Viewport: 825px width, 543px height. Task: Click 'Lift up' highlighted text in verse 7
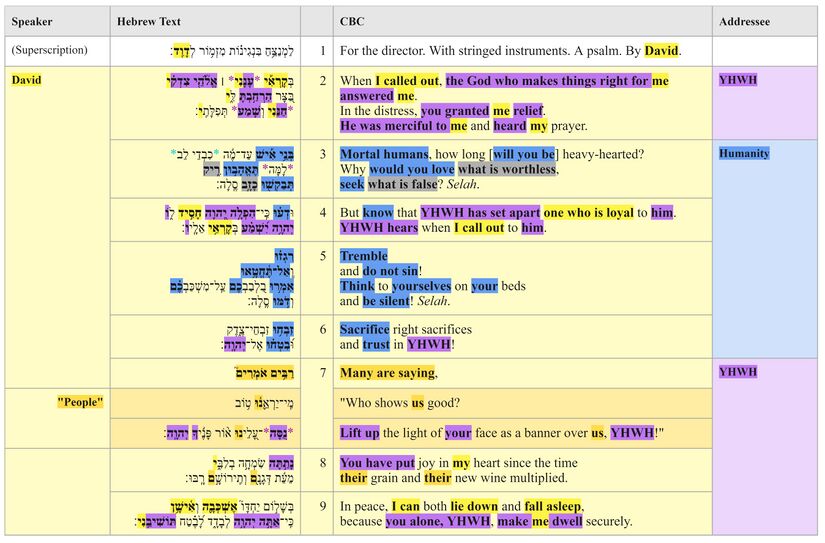[x=362, y=433]
